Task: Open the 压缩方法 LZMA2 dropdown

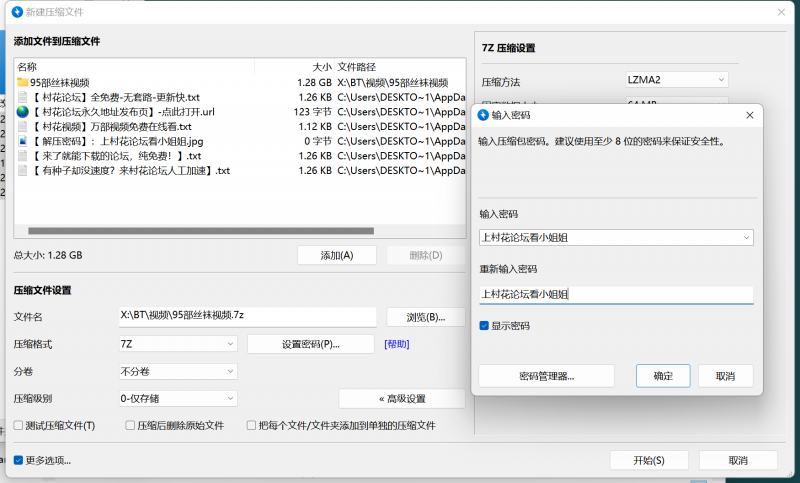Action: click(x=677, y=80)
